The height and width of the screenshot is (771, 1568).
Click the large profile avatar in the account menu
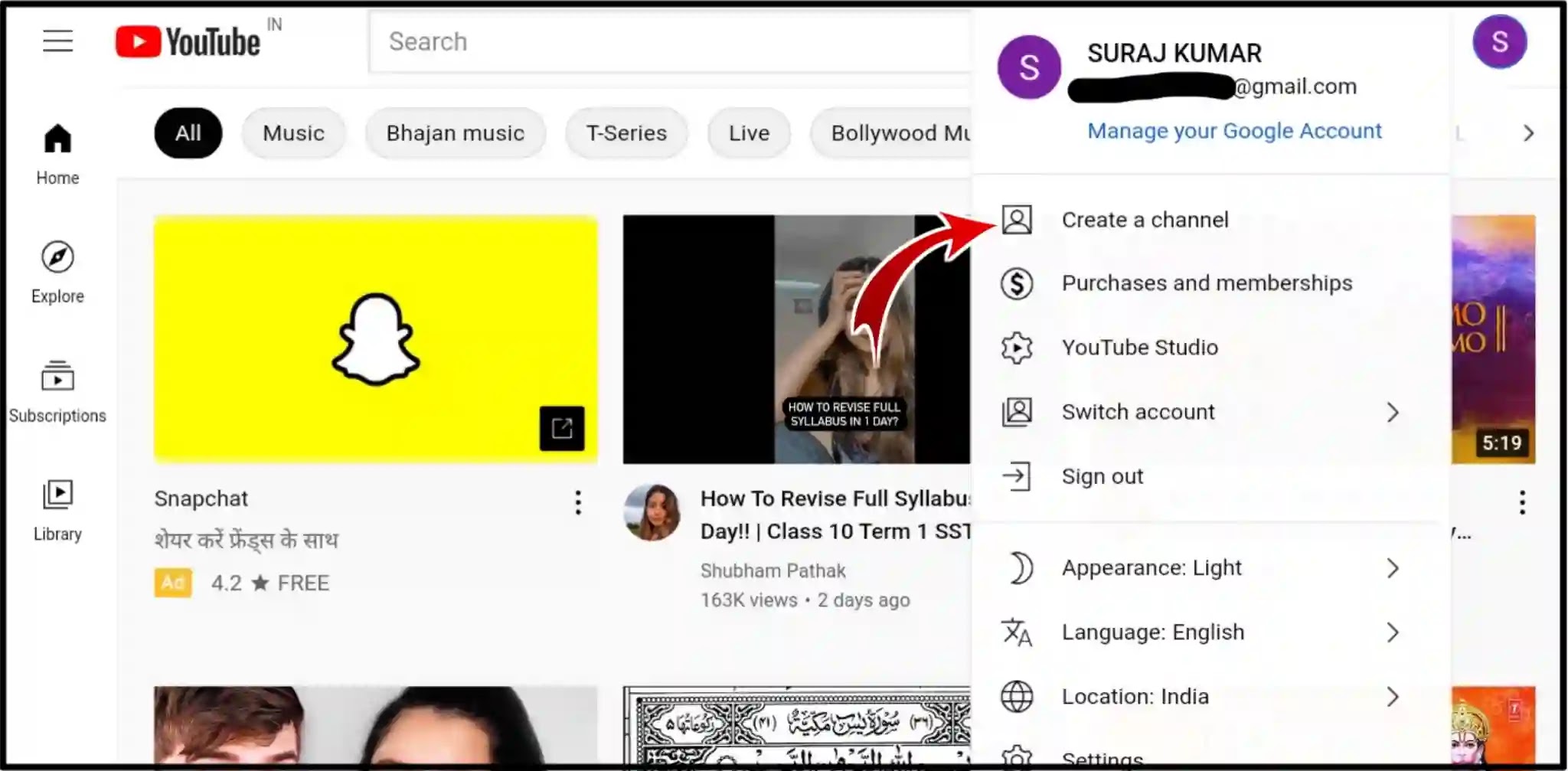1029,67
